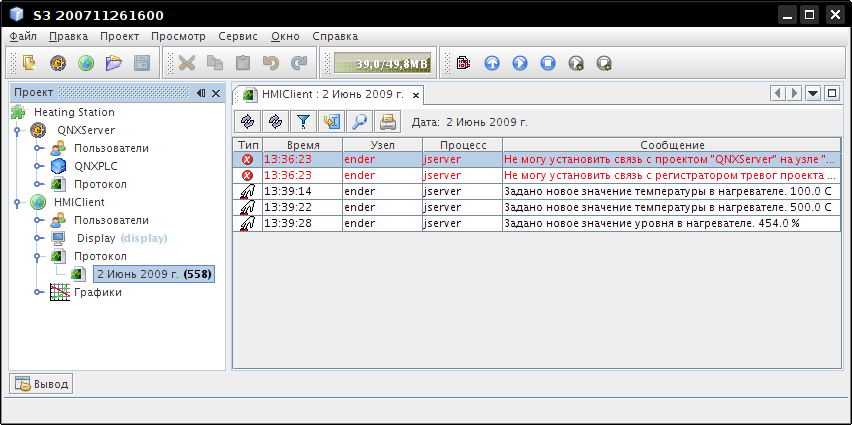Collapse Протокол under HMIClient
The width and height of the screenshot is (852, 425).
tap(37, 256)
